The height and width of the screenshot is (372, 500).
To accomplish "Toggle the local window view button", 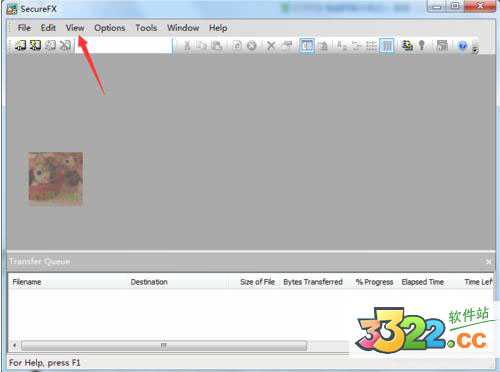I will coord(307,45).
